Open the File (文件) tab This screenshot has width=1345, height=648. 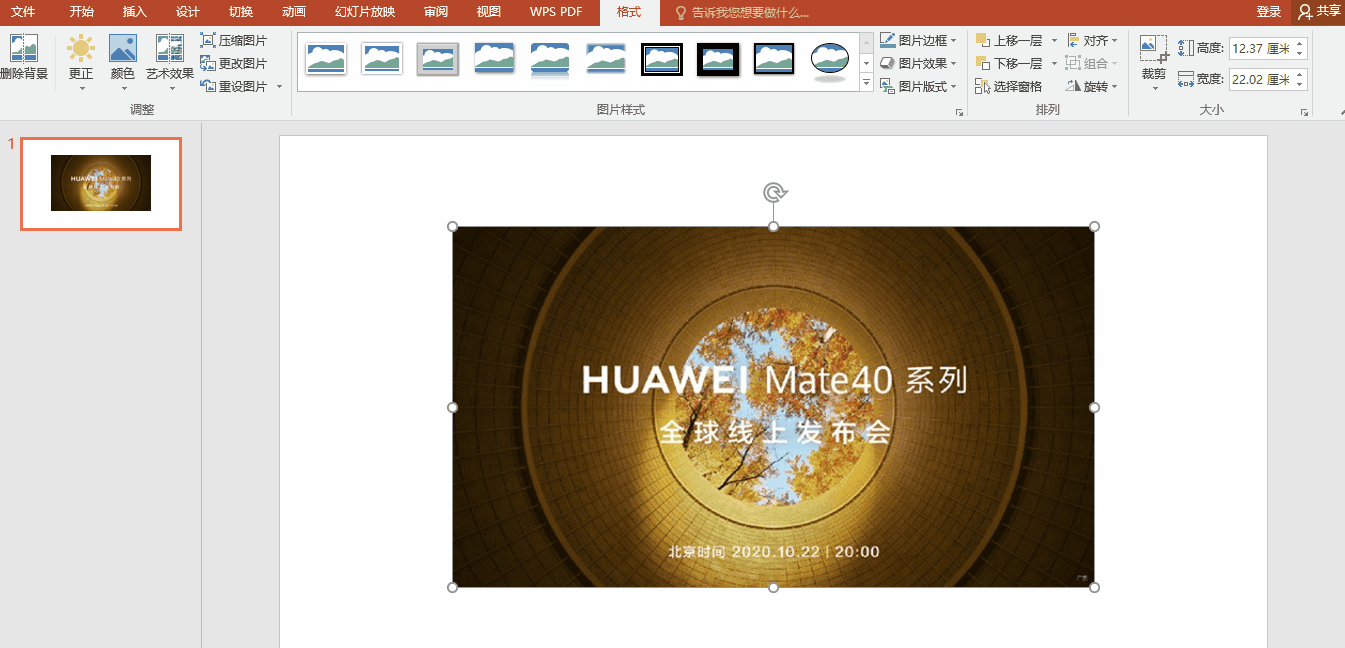pyautogui.click(x=23, y=12)
